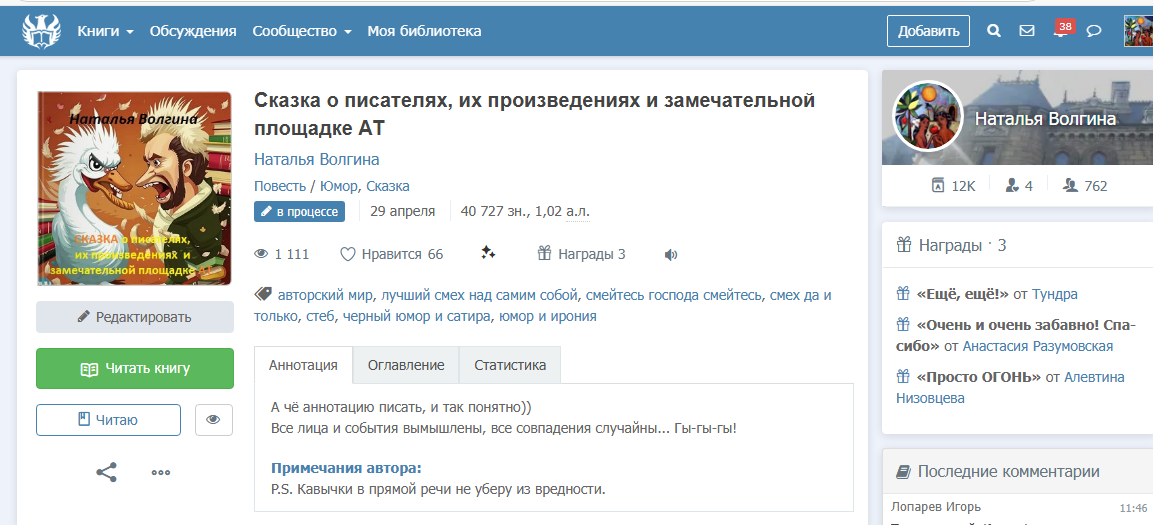Click the audio speaker icon

click(x=670, y=255)
